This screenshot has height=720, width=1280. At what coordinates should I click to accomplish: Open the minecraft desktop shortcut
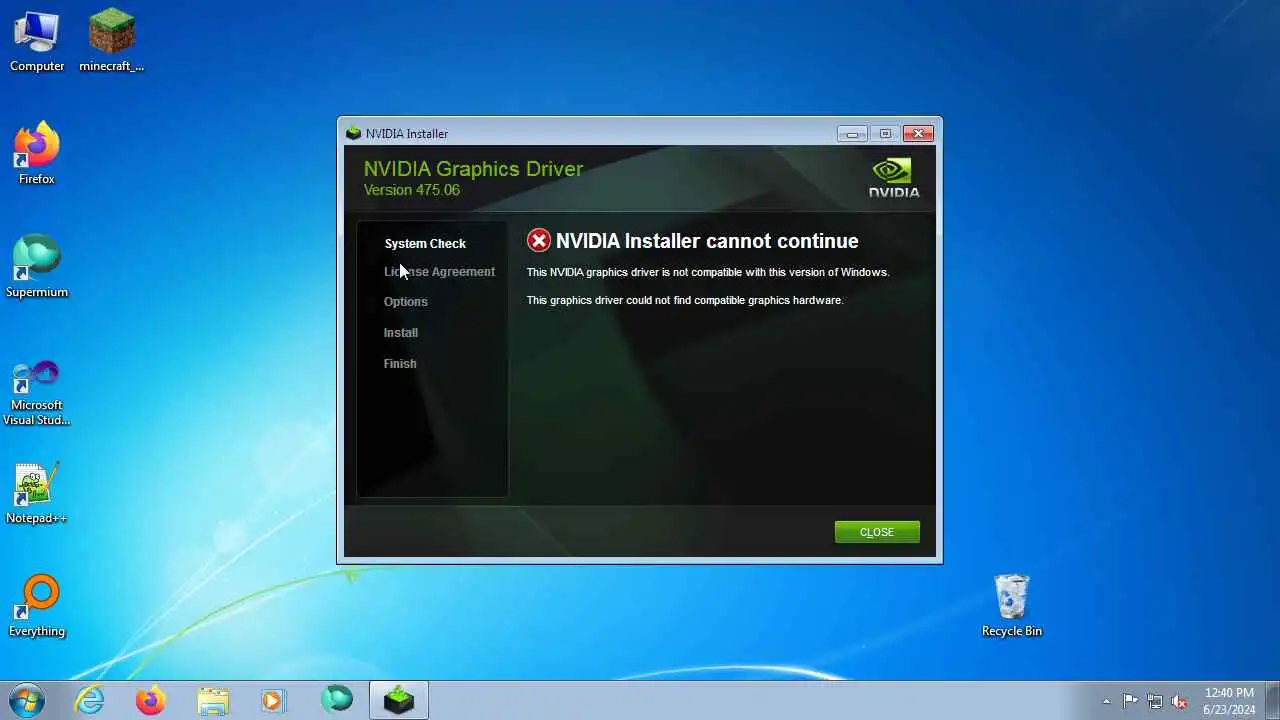pyautogui.click(x=111, y=40)
